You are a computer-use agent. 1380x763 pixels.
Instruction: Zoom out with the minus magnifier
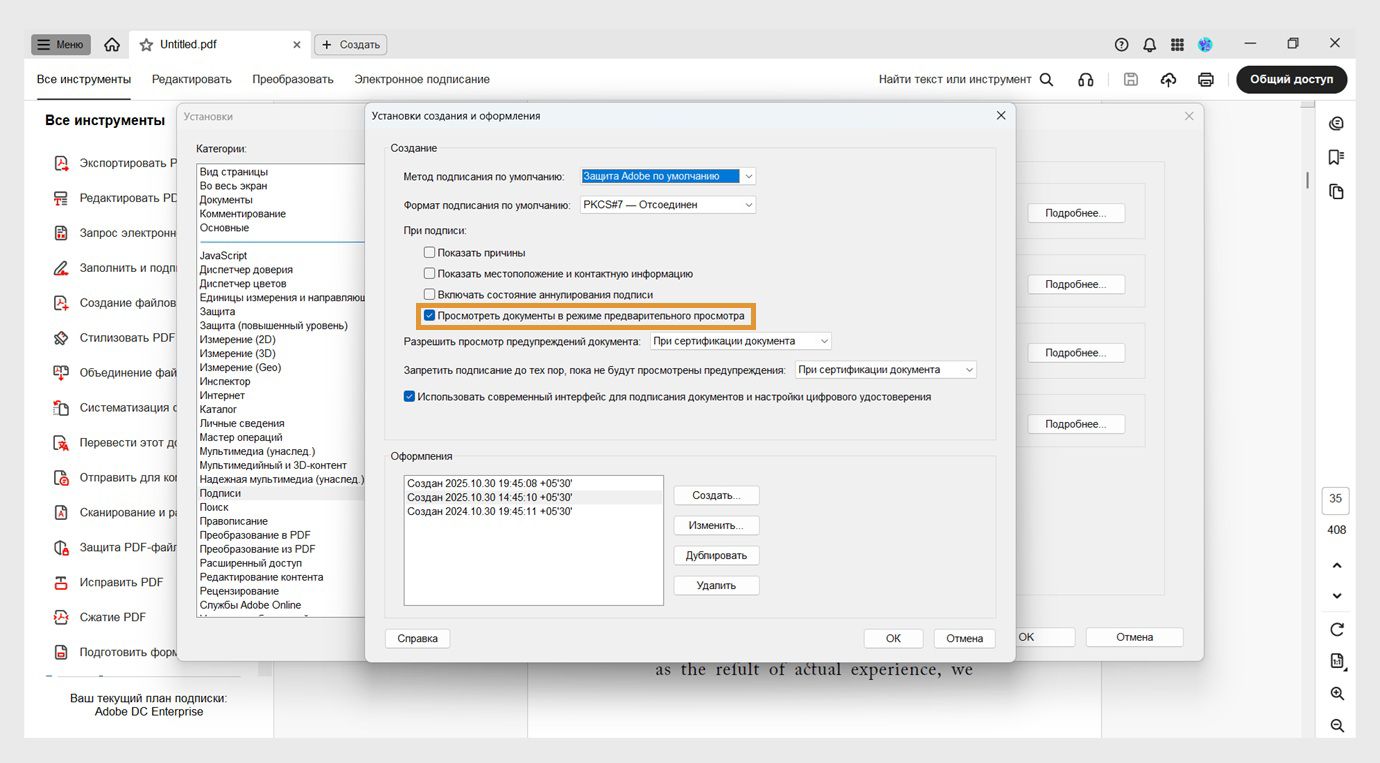[x=1337, y=726]
